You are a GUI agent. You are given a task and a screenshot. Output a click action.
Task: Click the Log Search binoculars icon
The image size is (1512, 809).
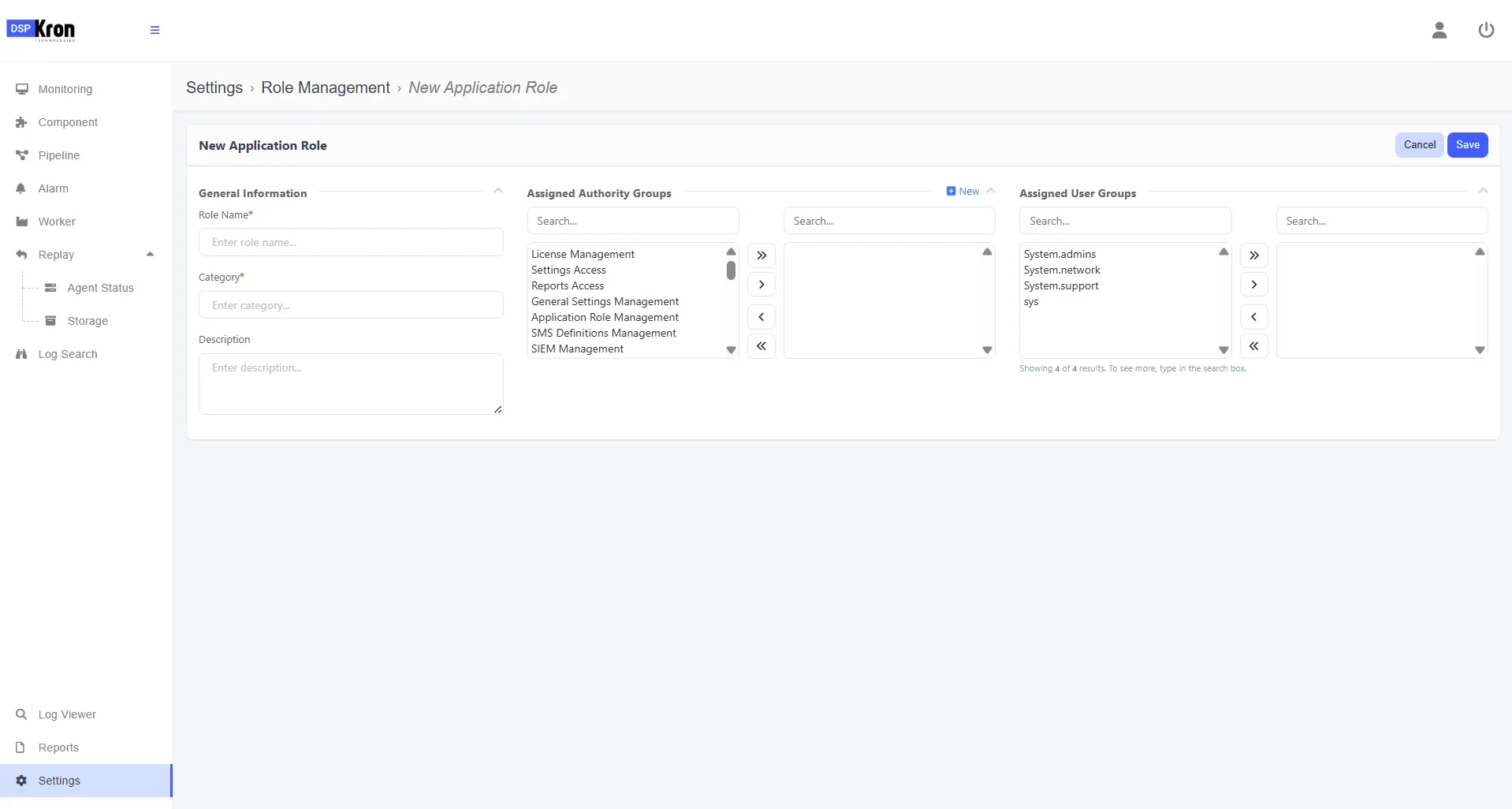click(x=22, y=354)
